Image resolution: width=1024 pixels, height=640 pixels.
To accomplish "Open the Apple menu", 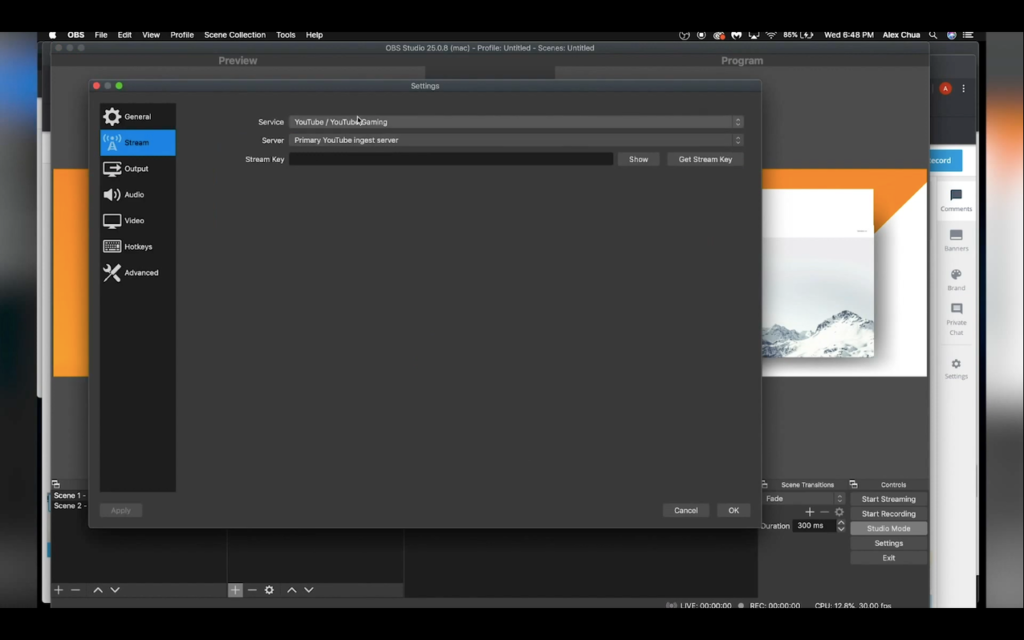I will pos(53,35).
